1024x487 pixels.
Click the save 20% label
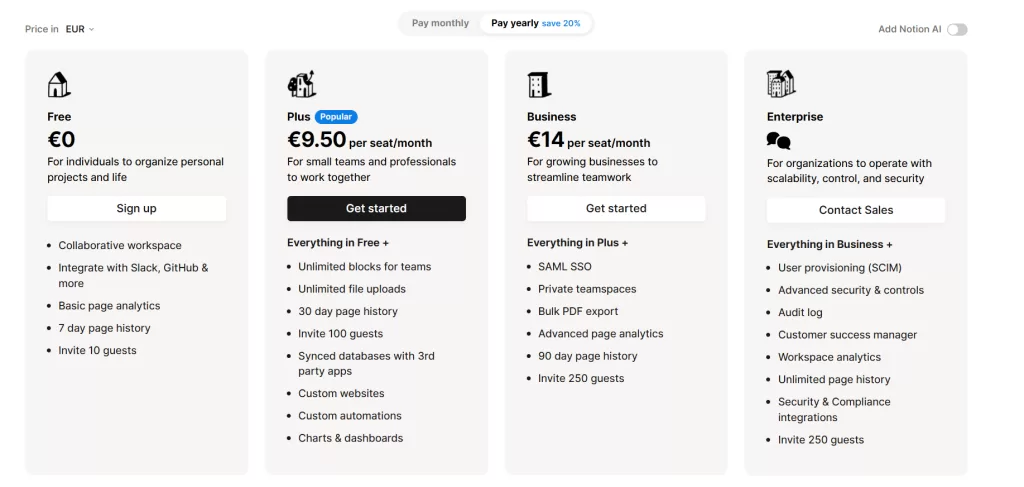click(561, 24)
